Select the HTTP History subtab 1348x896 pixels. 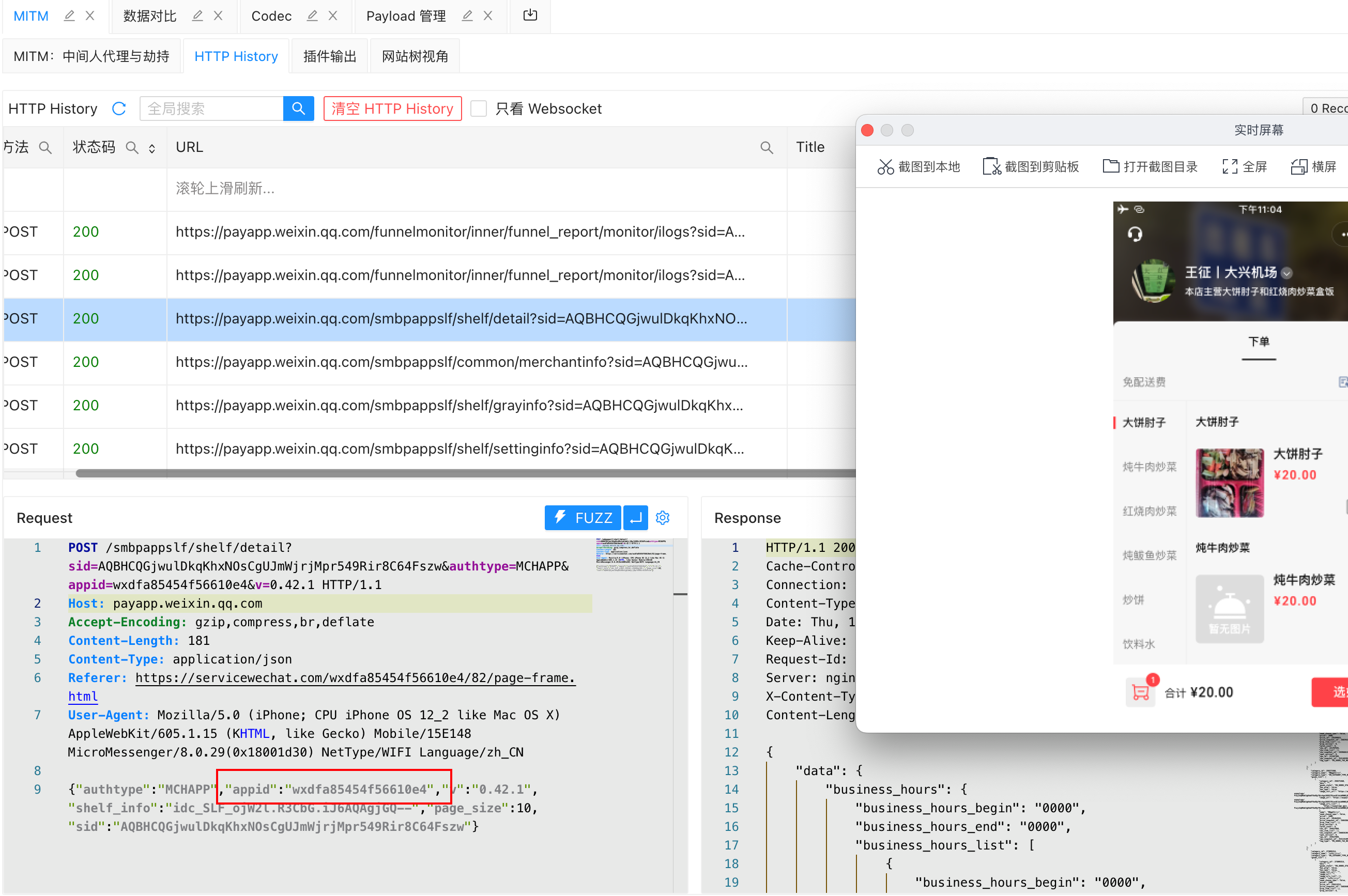(x=236, y=56)
